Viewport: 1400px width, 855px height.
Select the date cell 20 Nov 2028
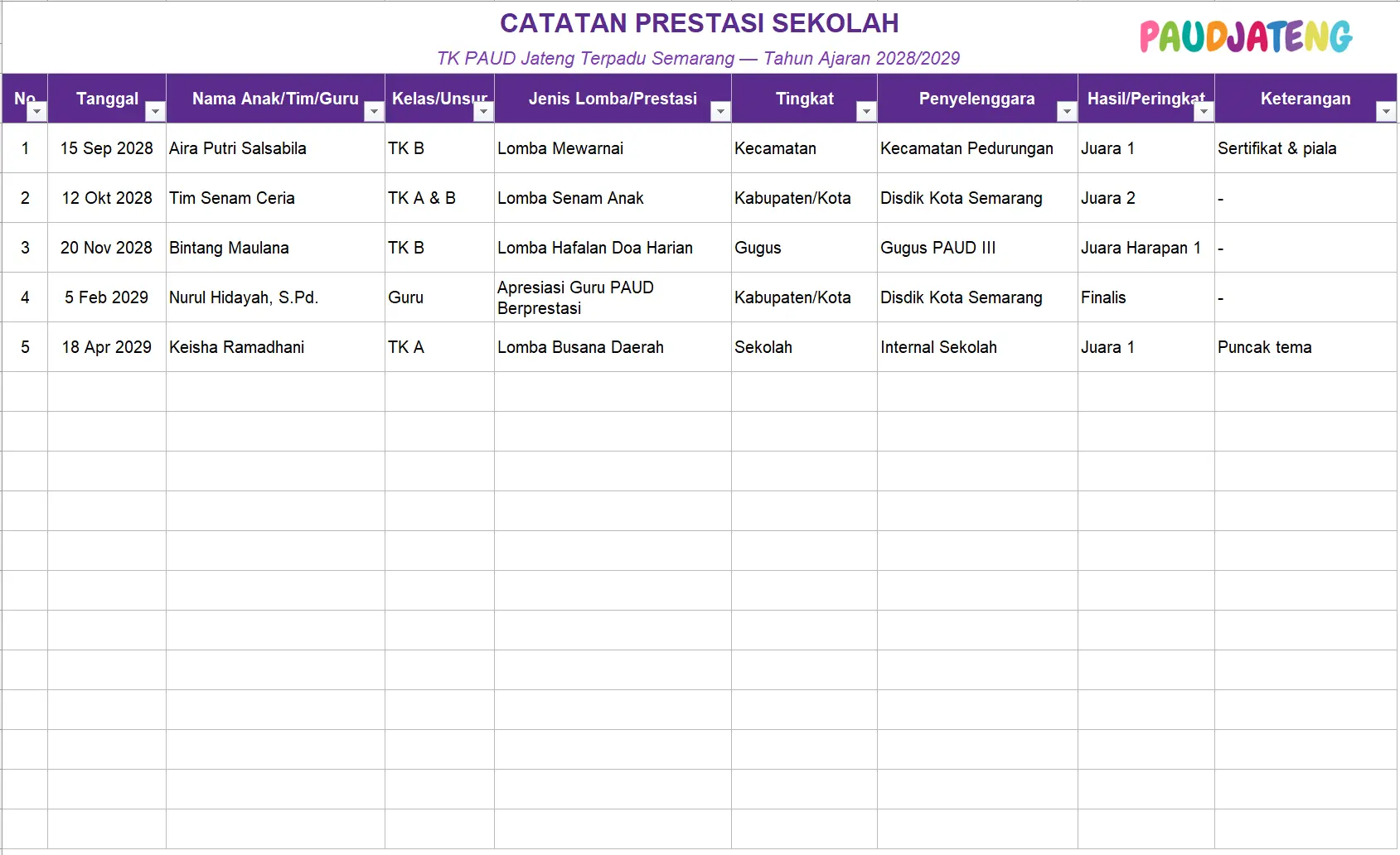107,248
